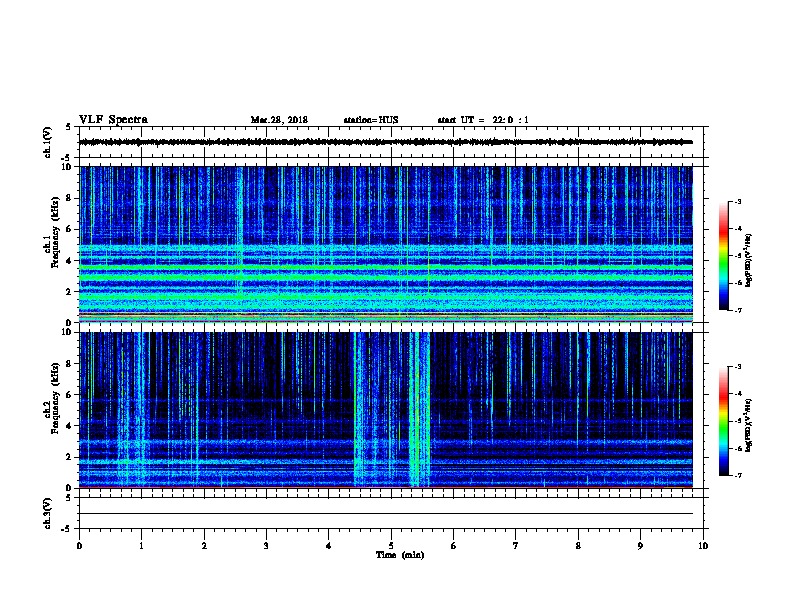Click the "start UT = 22:0 :1" text
This screenshot has height=612, width=792.
pos(483,120)
